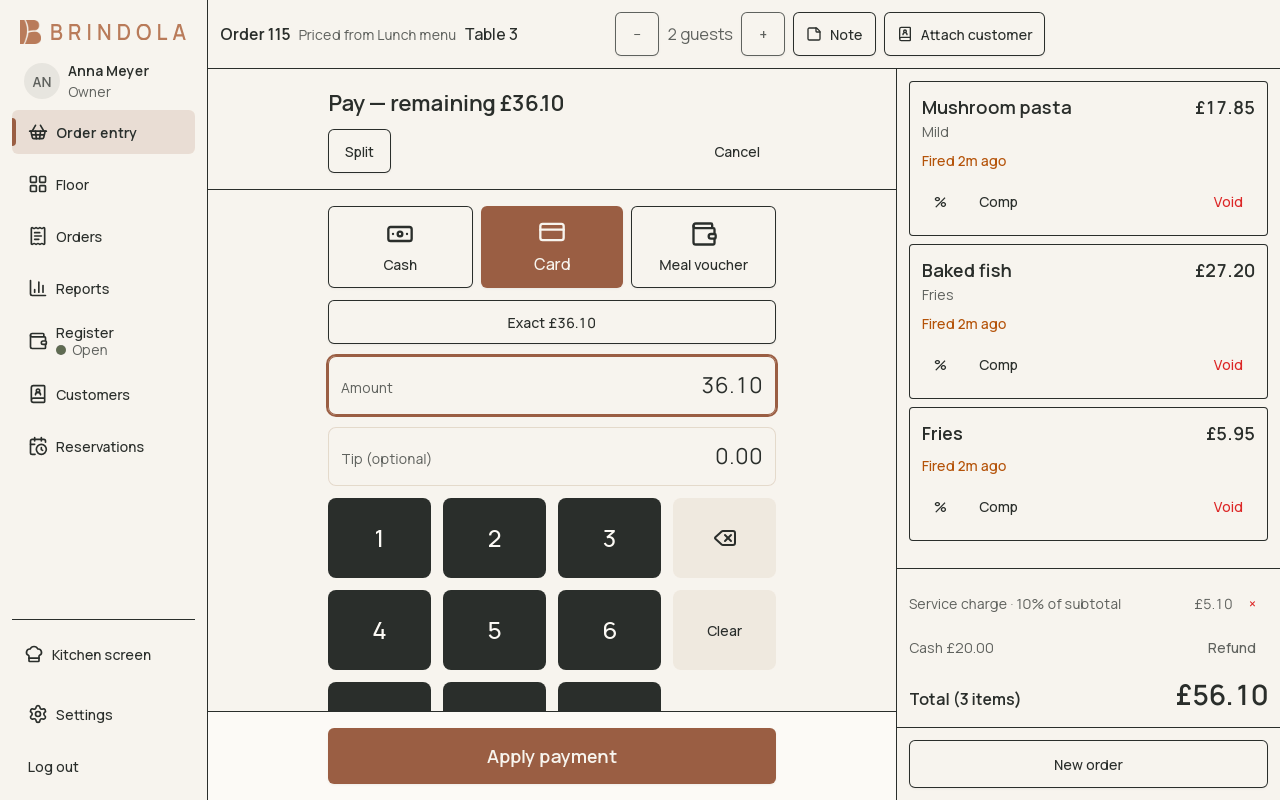Open Order entry in sidebar
1280x800 pixels.
[x=103, y=132]
